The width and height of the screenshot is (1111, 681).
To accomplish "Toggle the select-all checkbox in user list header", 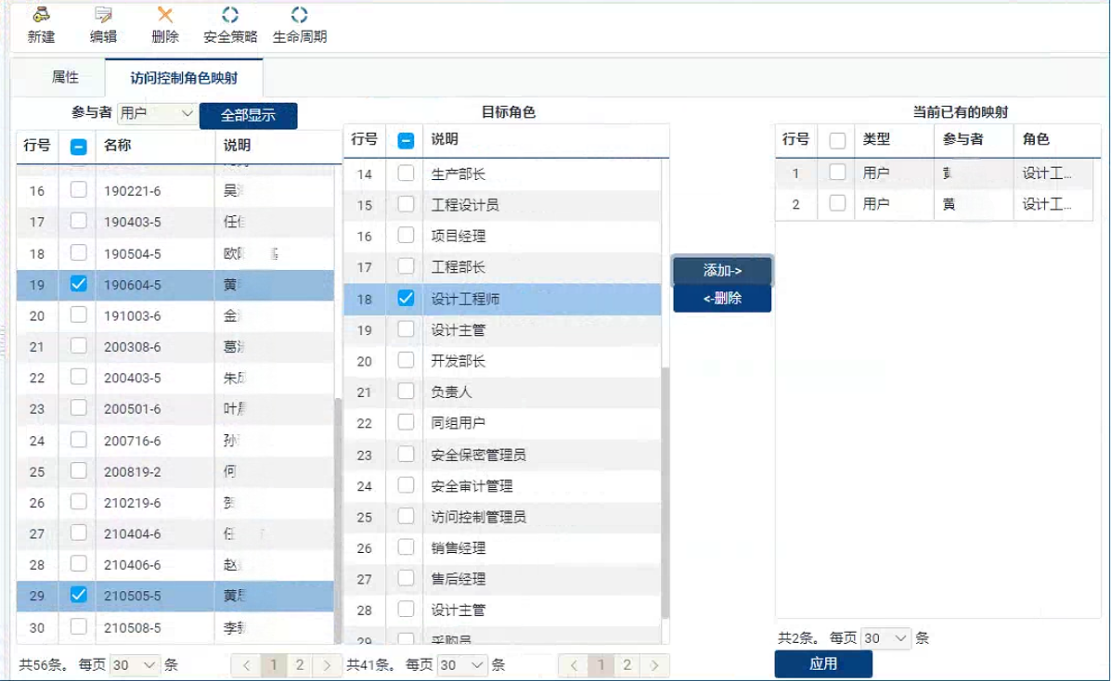I will (78, 147).
